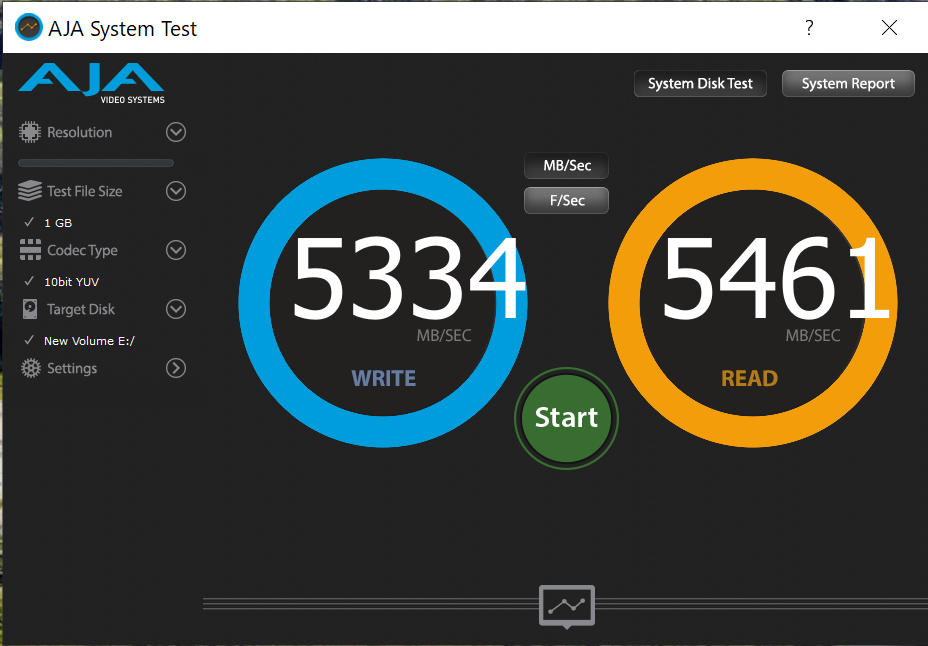Click the 5334 write speed value
Screen dimensions: 928x646
tap(408, 279)
